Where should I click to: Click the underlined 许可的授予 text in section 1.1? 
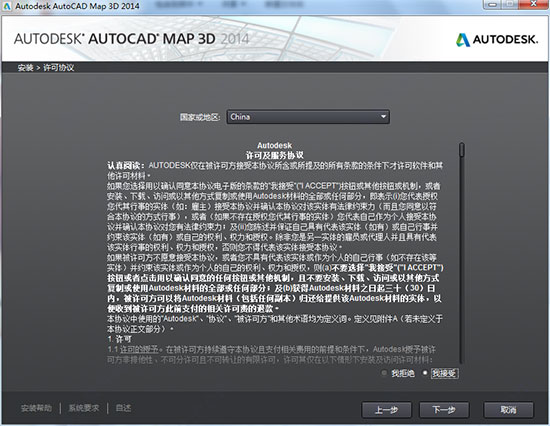(139, 350)
